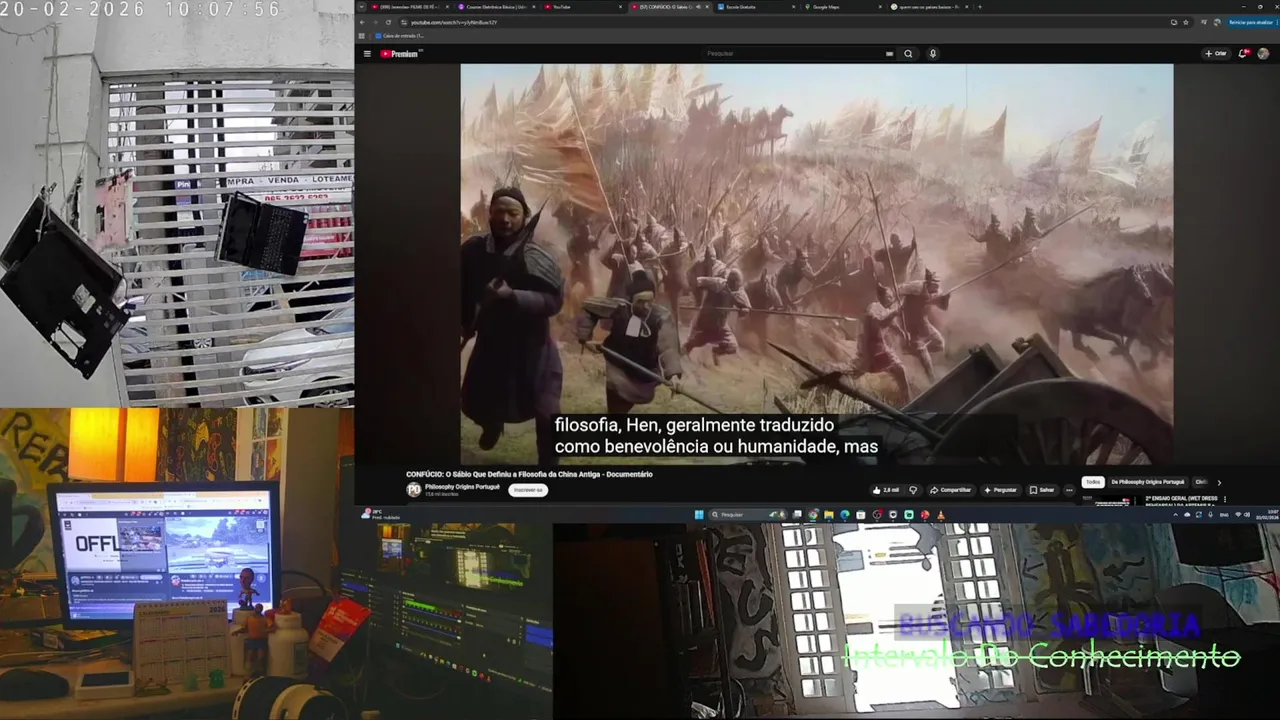Open Philosophy Origins Português channel avatar
This screenshot has width=1280, height=720.
[414, 490]
